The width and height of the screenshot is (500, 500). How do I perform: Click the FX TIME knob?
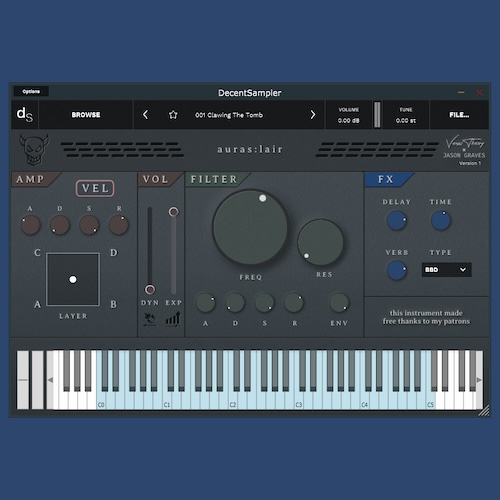(x=441, y=220)
